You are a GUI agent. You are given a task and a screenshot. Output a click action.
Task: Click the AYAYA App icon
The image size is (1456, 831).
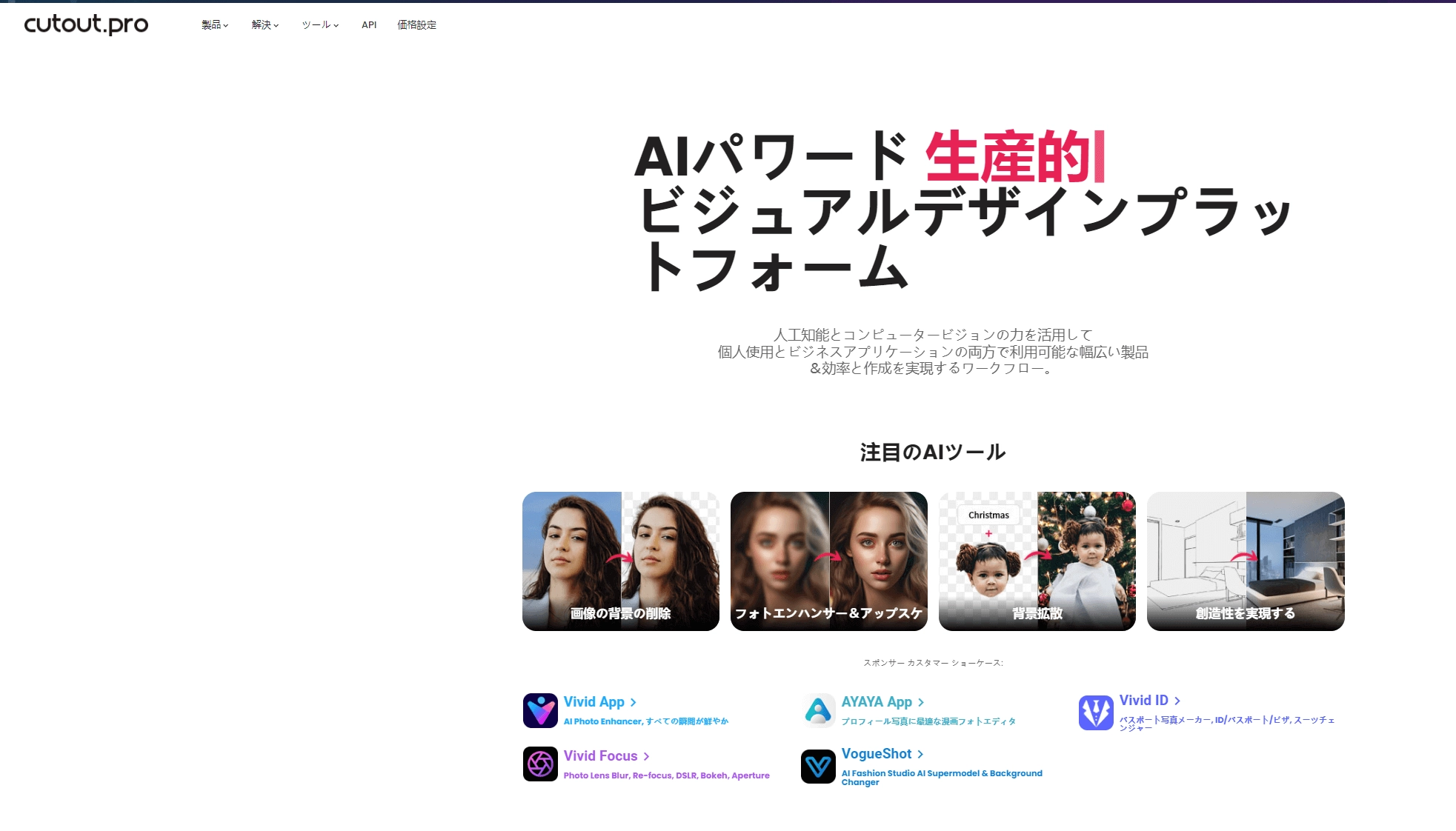tap(818, 710)
